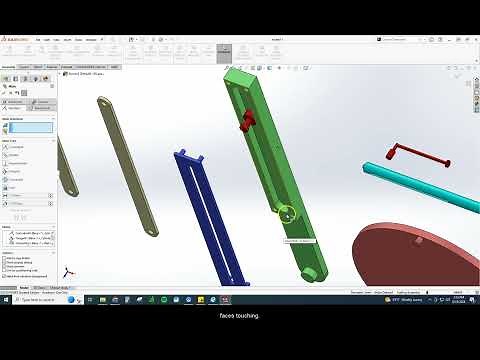Open the DimXpertManager tab icon
480x360 pixels.
tap(36, 79)
